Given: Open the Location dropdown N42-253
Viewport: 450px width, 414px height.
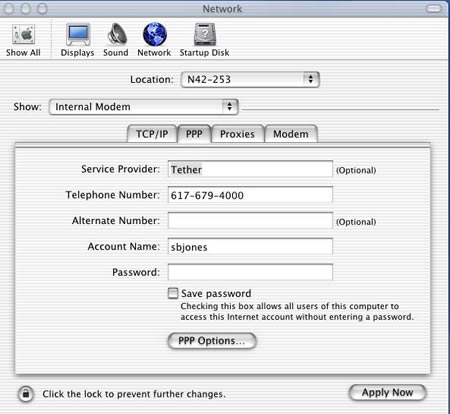Looking at the screenshot, I should click(x=250, y=80).
